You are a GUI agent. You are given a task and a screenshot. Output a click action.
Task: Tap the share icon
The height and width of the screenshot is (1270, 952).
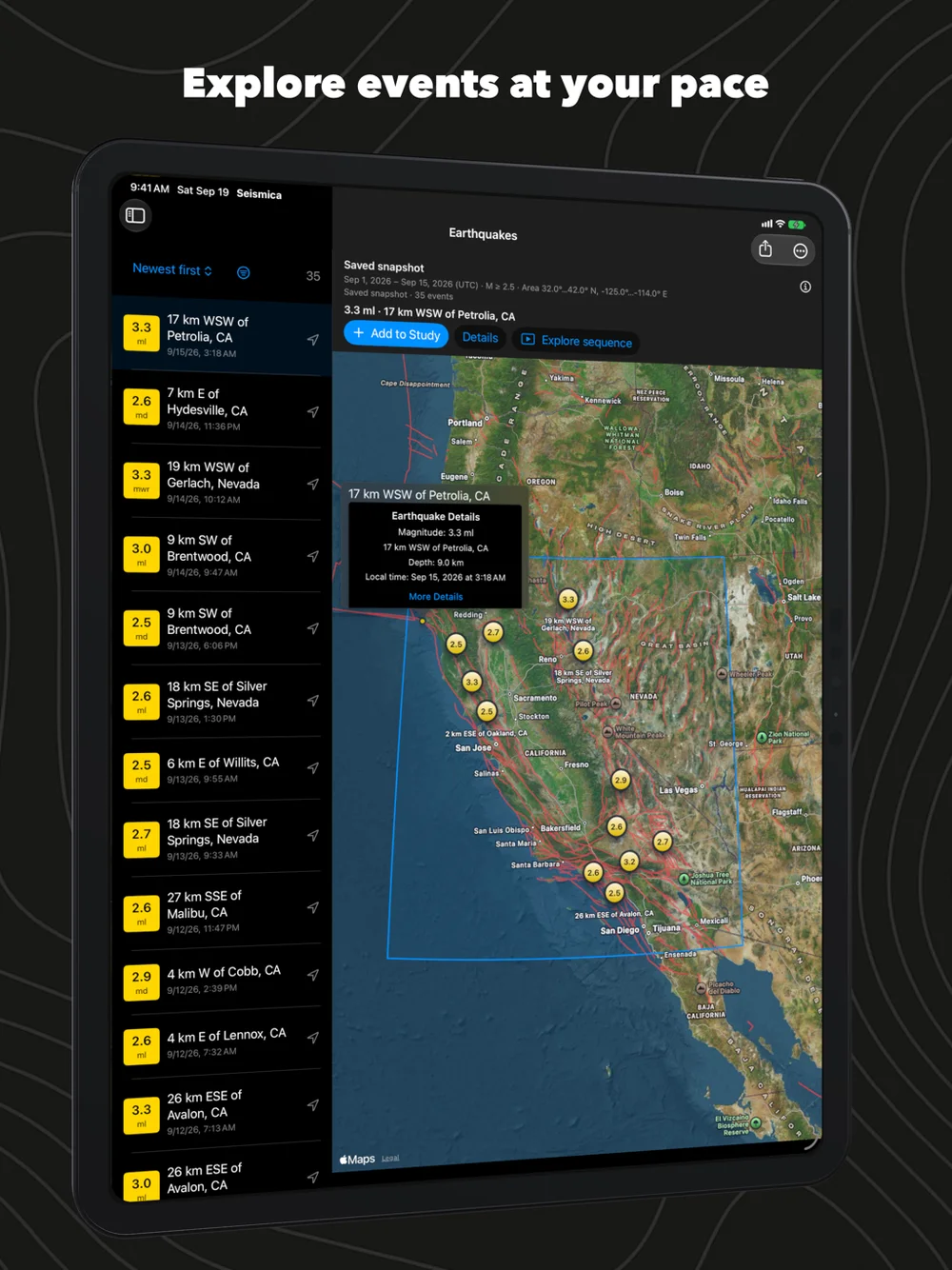765,249
